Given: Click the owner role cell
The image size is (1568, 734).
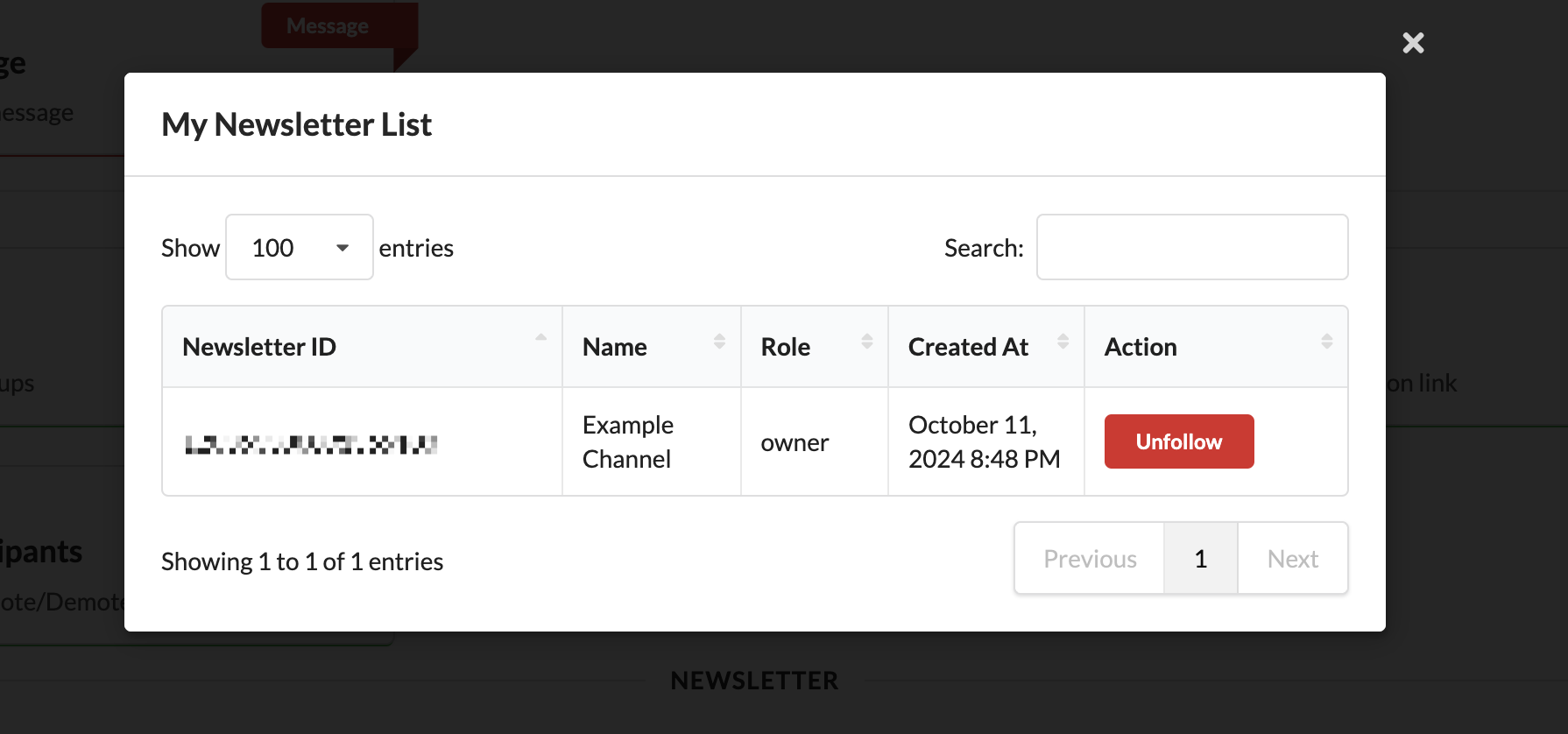Looking at the screenshot, I should tap(795, 443).
